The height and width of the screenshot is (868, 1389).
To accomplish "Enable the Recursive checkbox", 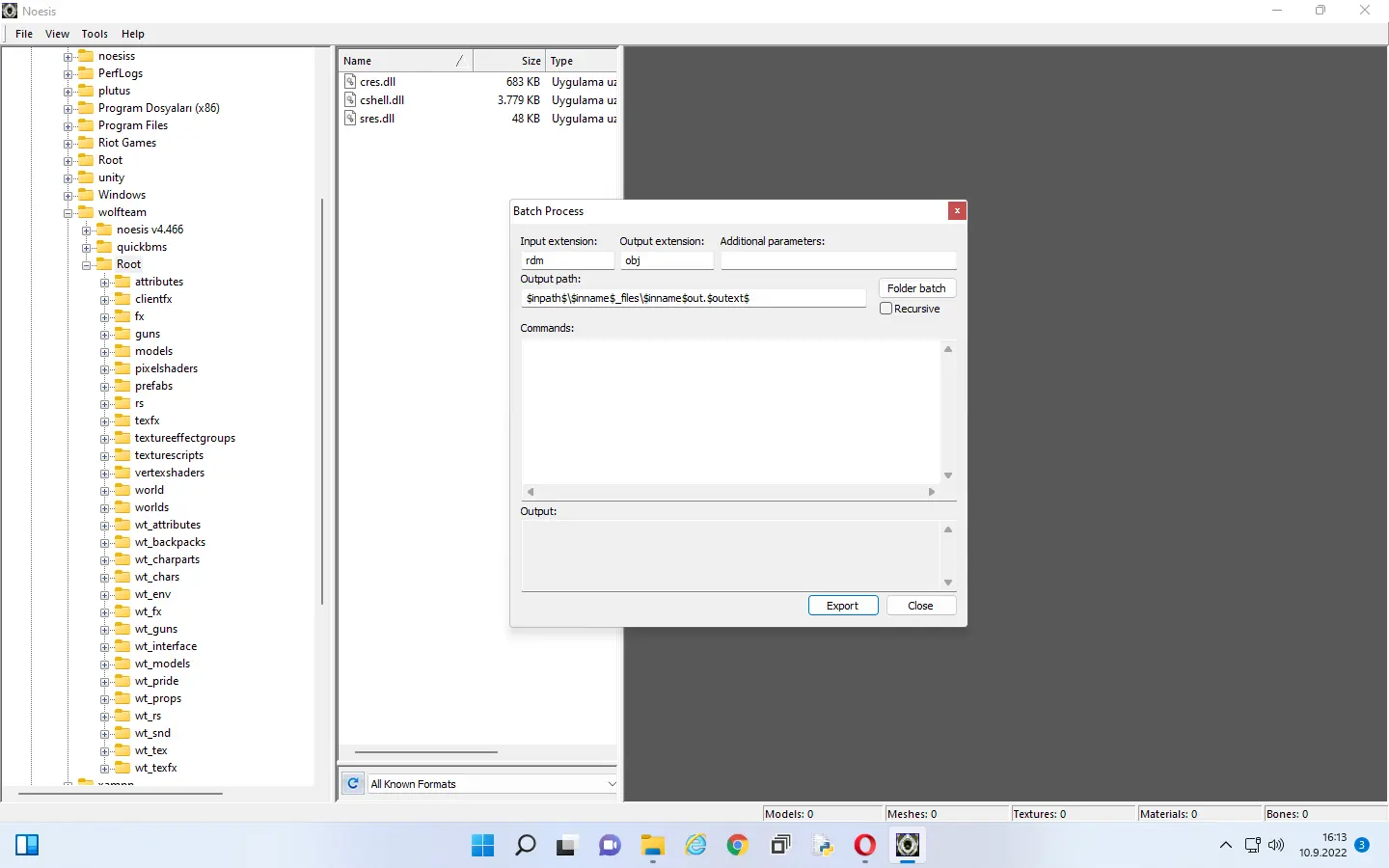I will coord(885,308).
